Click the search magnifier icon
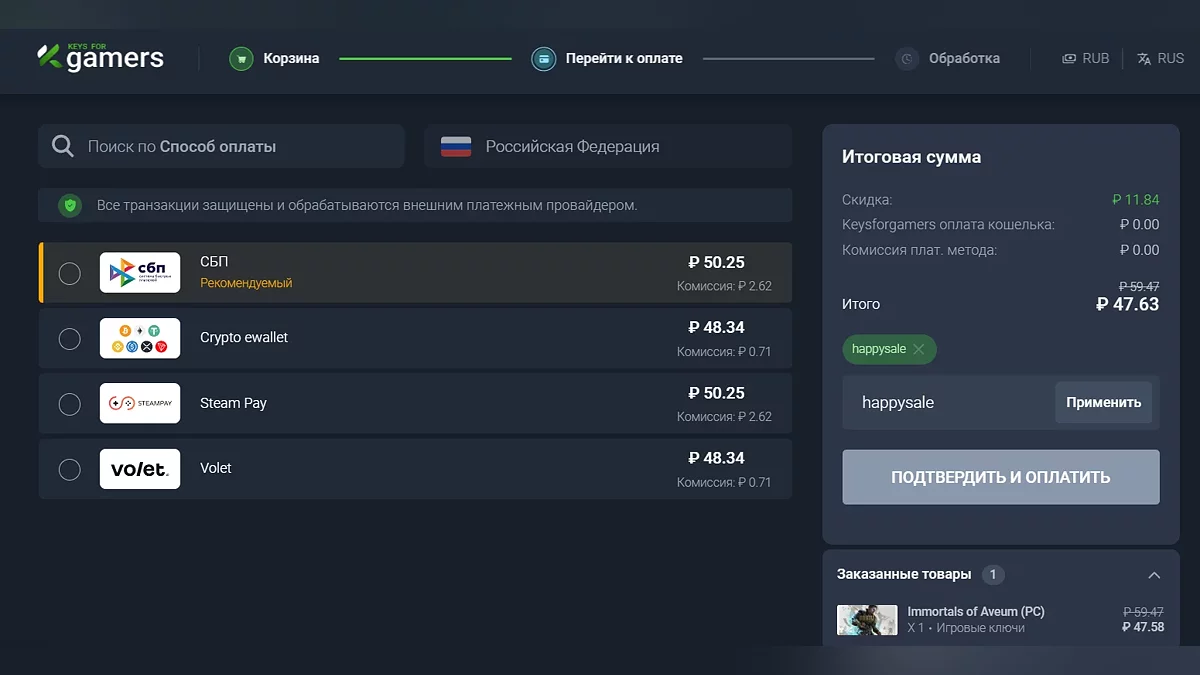This screenshot has width=1200, height=675. 63,147
